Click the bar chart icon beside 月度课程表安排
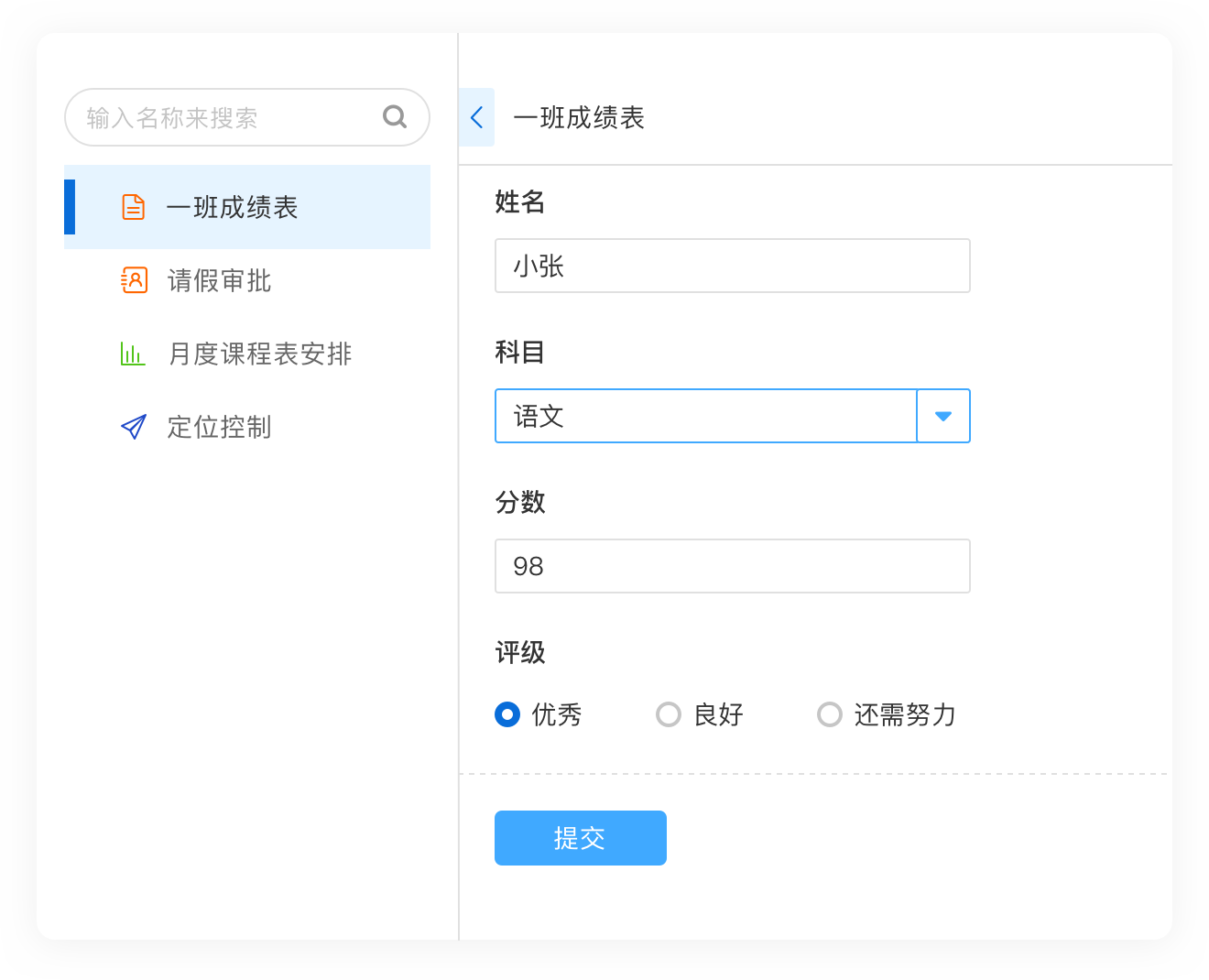The width and height of the screenshot is (1209, 980). pyautogui.click(x=132, y=354)
